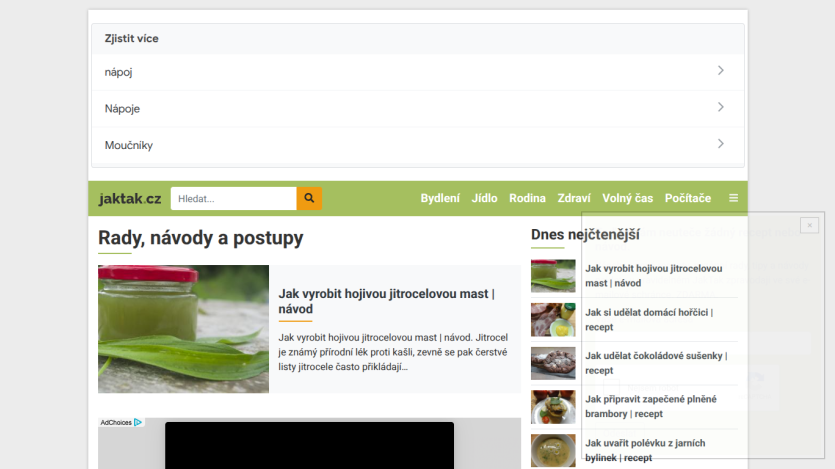Open 'Jak udělat čokoládové sušenky' link
This screenshot has width=835, height=469.
click(656, 363)
